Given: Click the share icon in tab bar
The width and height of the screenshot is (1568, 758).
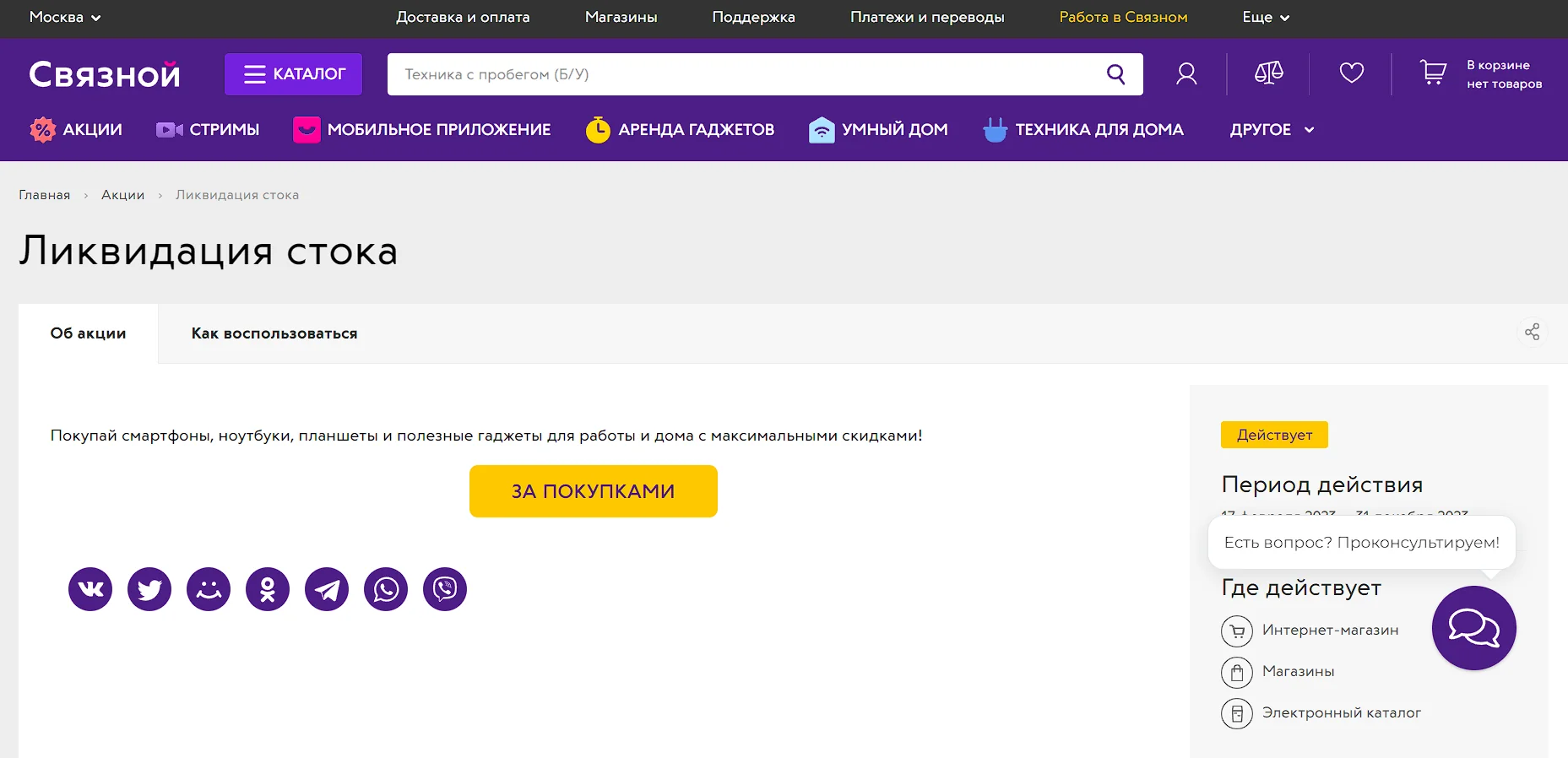Looking at the screenshot, I should (1532, 333).
